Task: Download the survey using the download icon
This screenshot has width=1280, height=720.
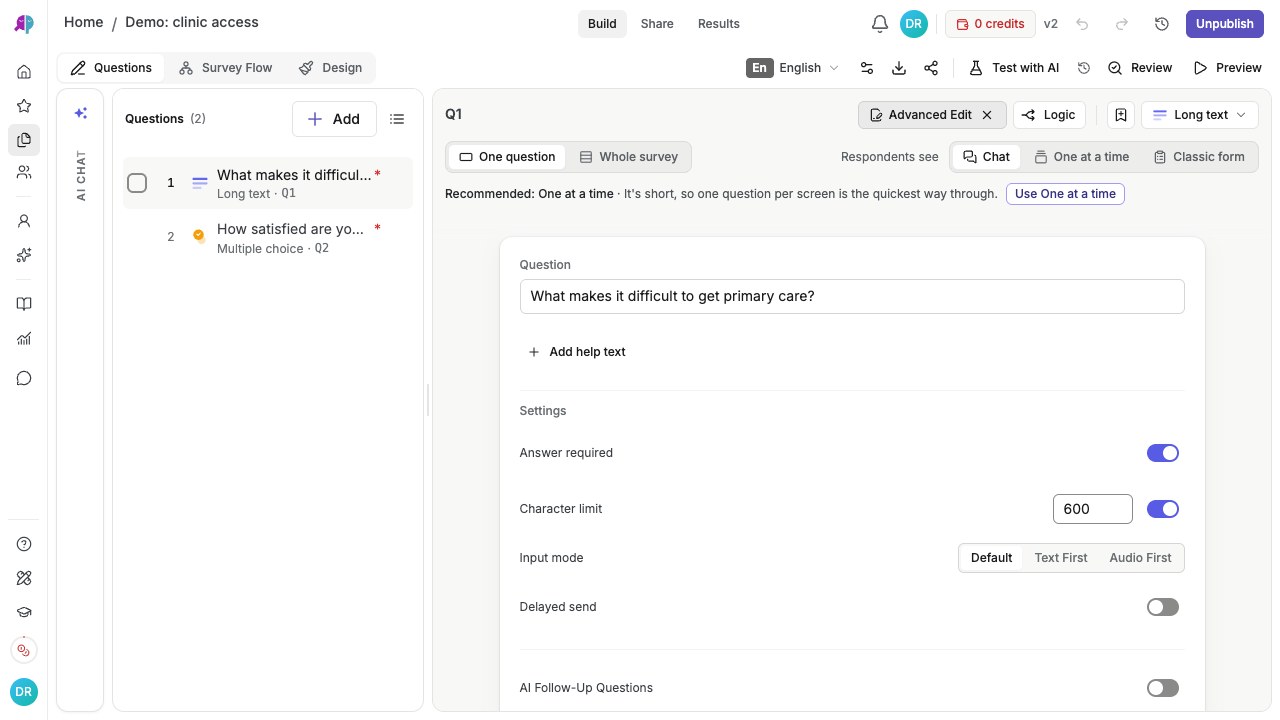Action: 899,68
